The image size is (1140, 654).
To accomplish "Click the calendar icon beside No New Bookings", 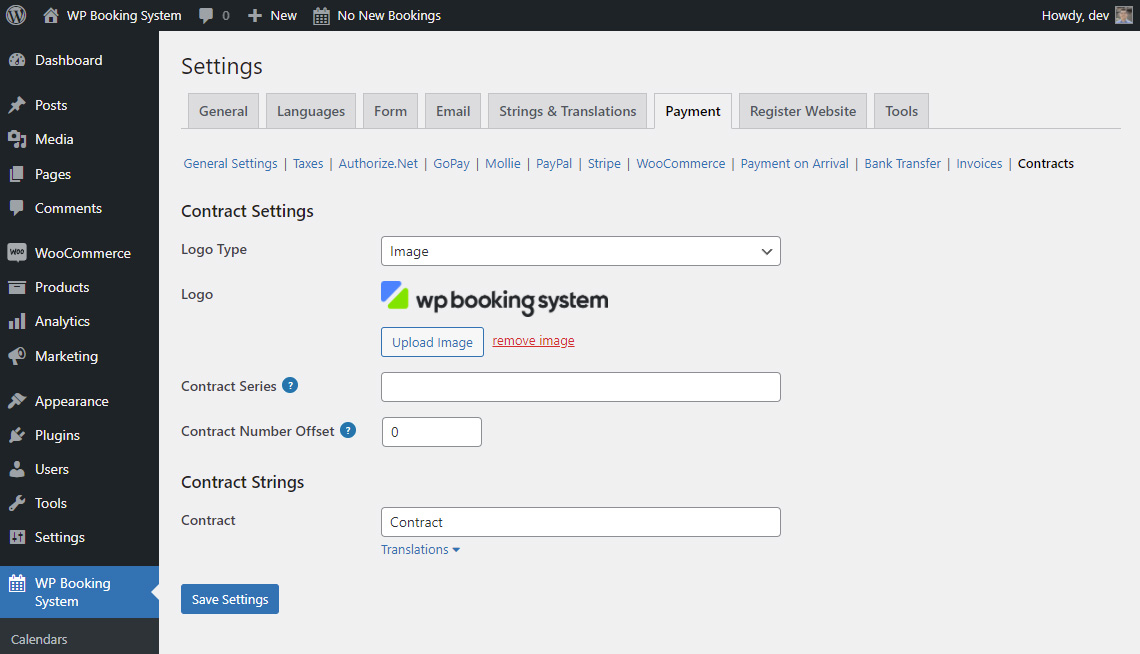I will [x=321, y=16].
